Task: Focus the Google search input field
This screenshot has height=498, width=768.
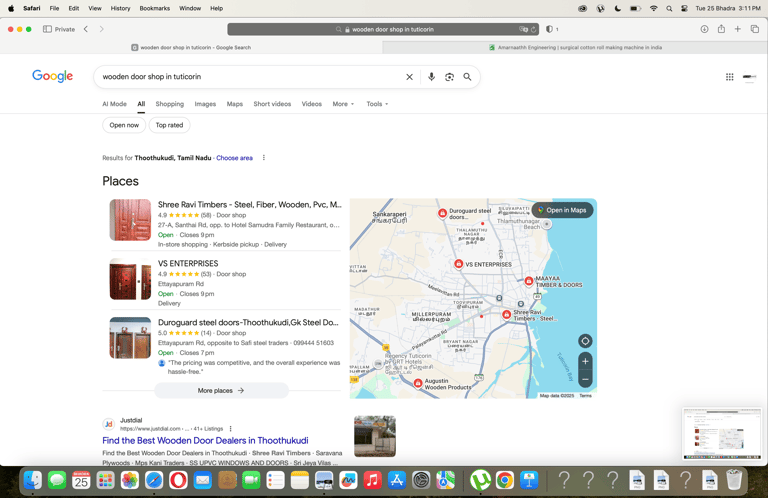Action: click(x=250, y=77)
